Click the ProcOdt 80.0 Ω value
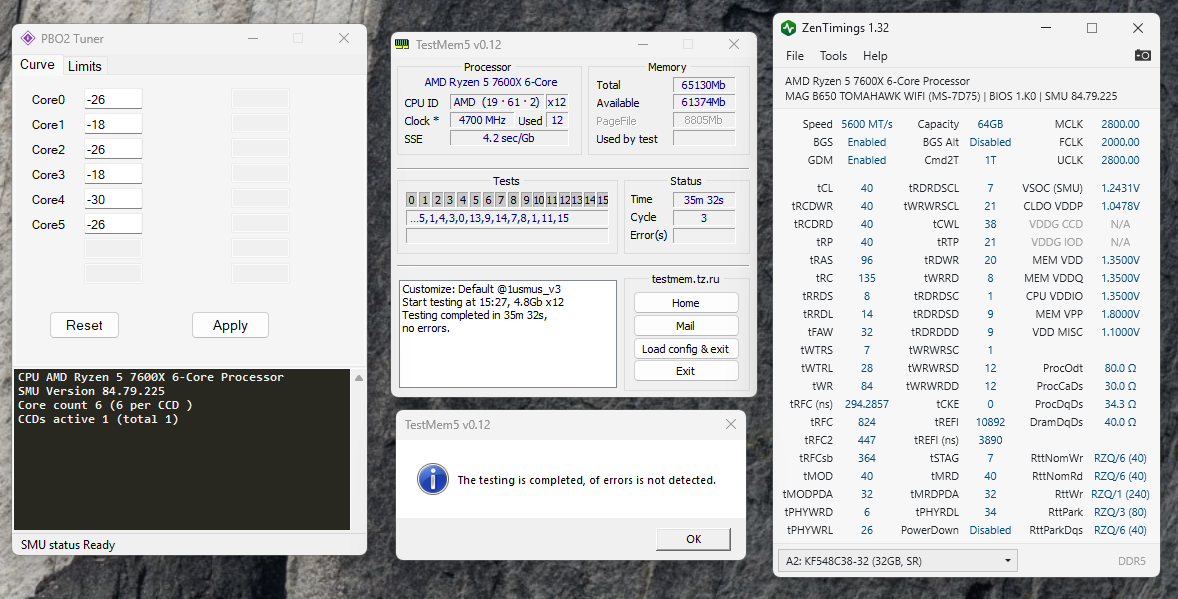Image resolution: width=1178 pixels, height=599 pixels. [x=1120, y=368]
